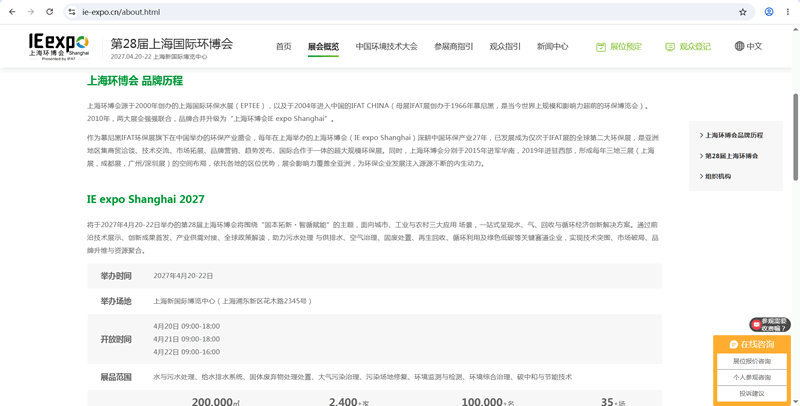This screenshot has width=800, height=406.
Task: Open the 展会概览 menu item
Action: (323, 46)
